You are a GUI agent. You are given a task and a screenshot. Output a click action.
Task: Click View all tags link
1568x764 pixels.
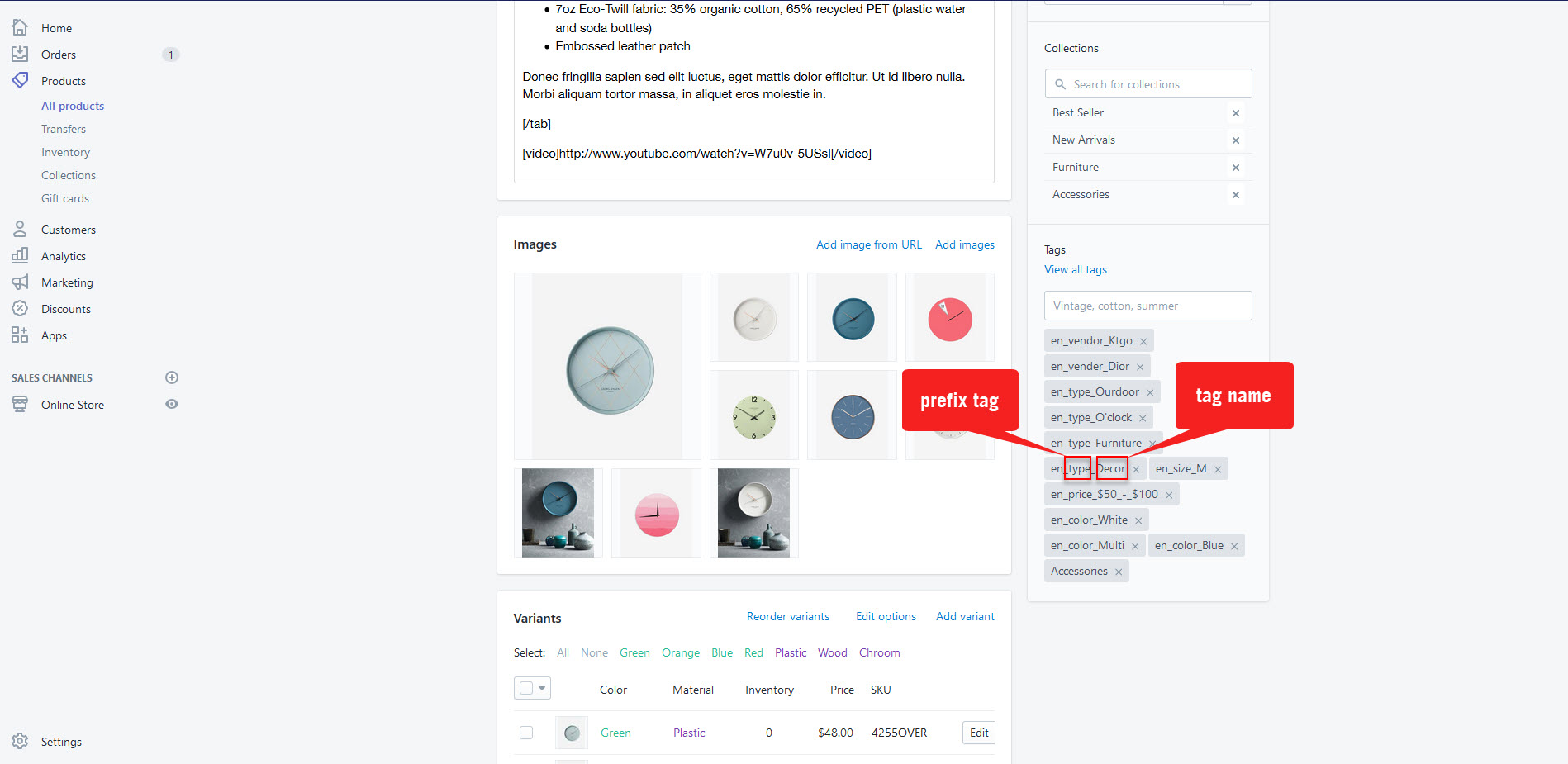[1076, 269]
